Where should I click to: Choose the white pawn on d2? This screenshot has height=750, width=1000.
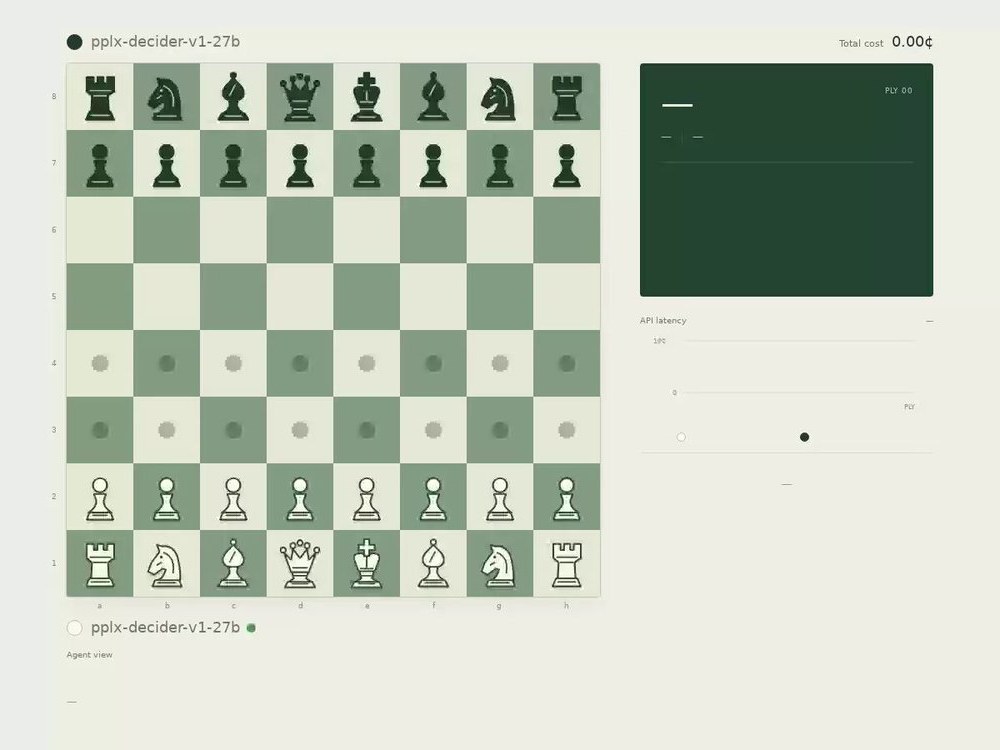pos(300,499)
